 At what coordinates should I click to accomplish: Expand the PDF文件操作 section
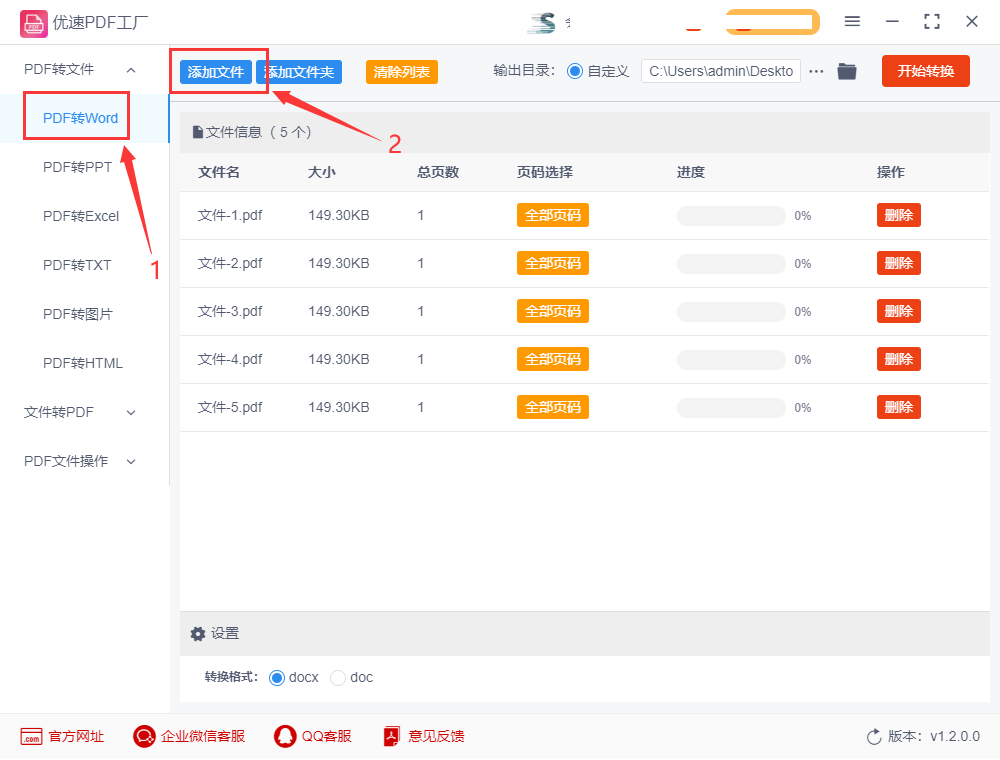tap(131, 462)
